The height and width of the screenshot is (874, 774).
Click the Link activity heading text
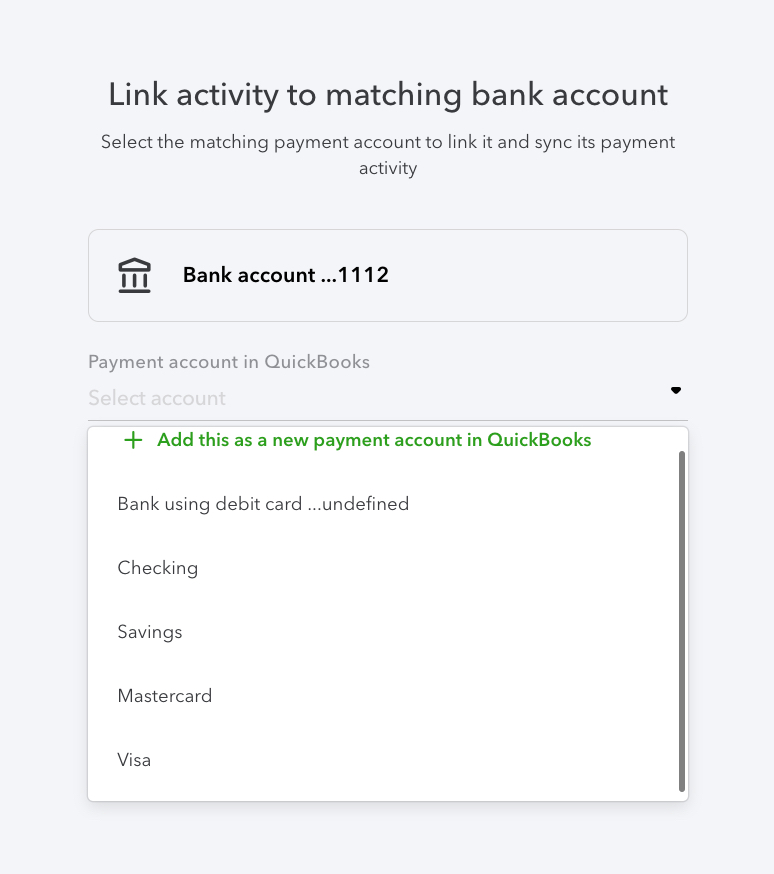[387, 95]
